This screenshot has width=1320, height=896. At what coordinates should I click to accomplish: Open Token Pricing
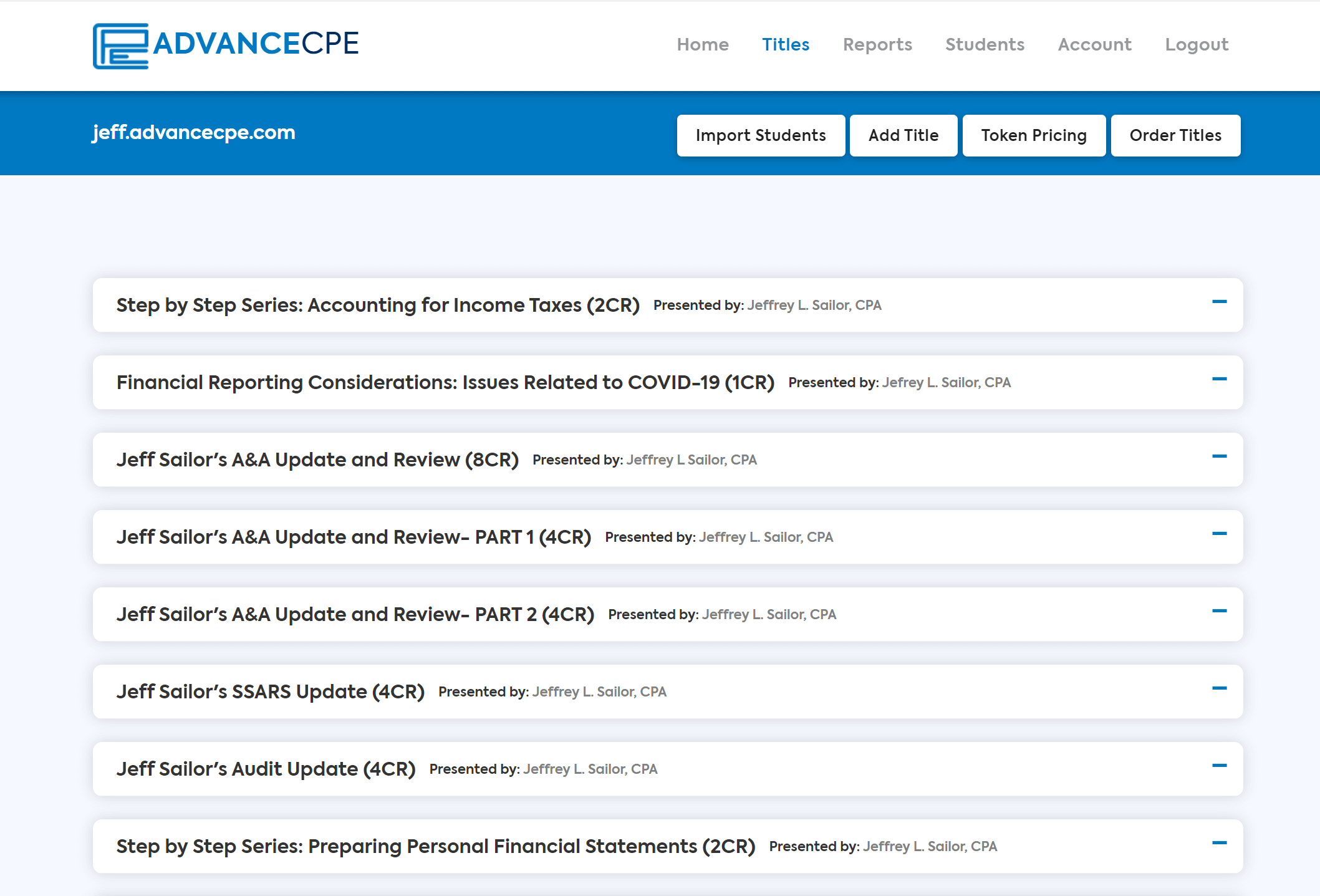(1033, 135)
